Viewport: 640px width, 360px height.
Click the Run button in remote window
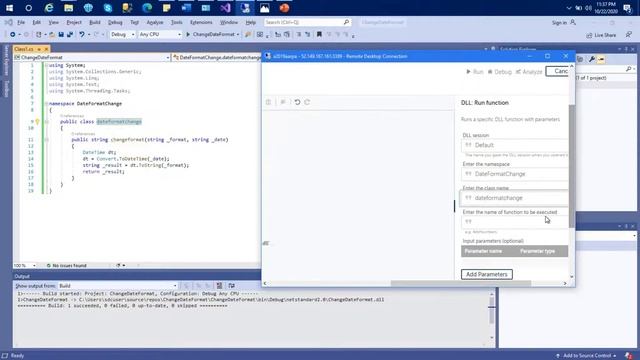pyautogui.click(x=475, y=72)
